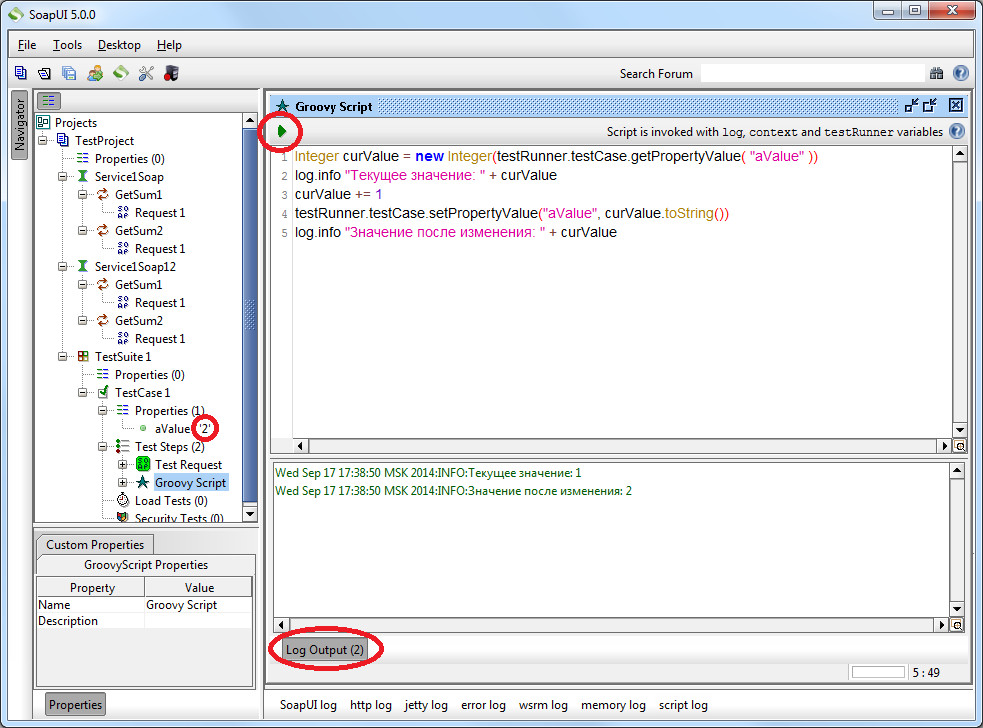Click the navigator tree vertical scrollbar
The image size is (983, 728).
pyautogui.click(x=250, y=300)
